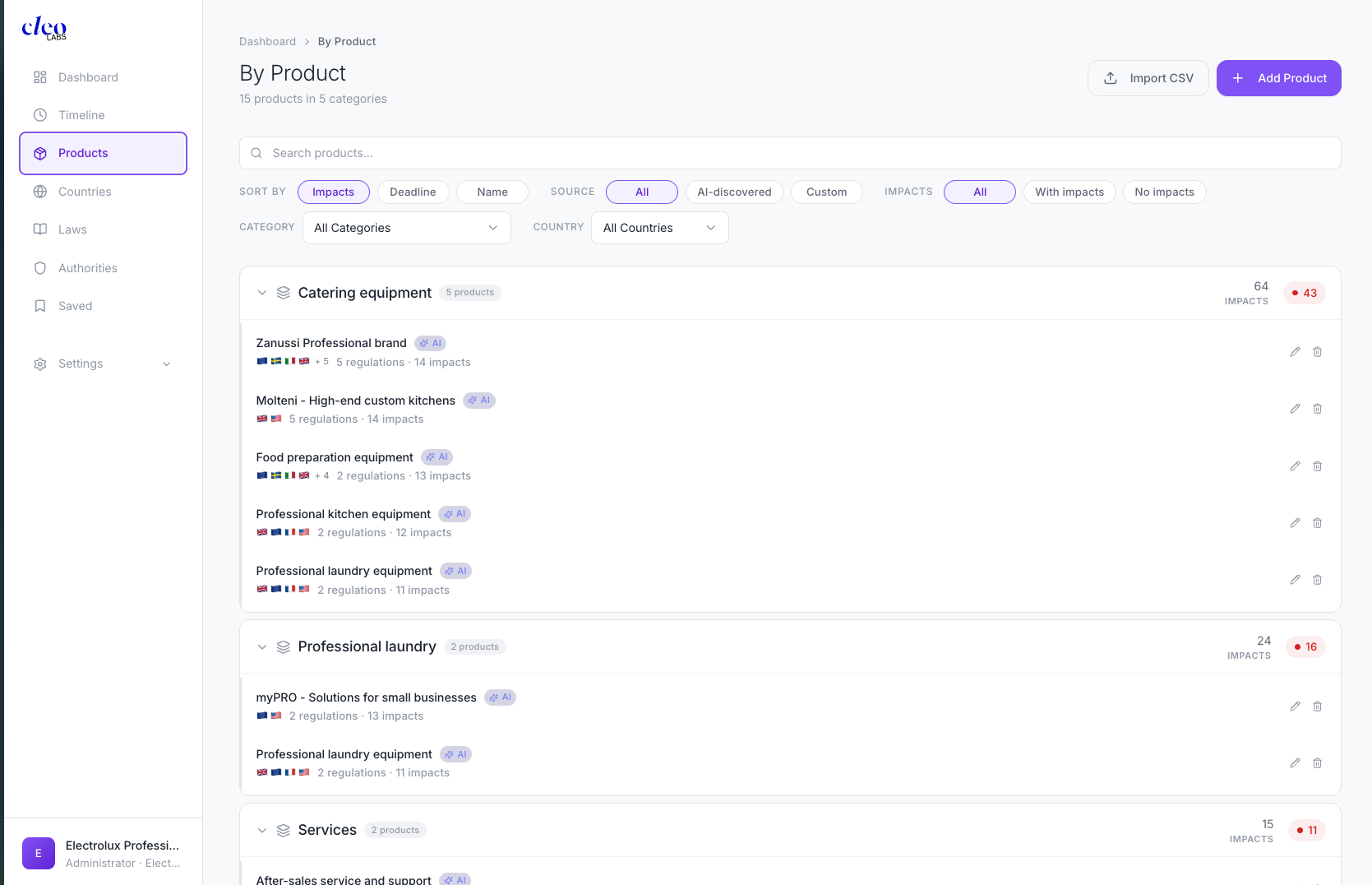Click the Import CSV button

point(1148,78)
